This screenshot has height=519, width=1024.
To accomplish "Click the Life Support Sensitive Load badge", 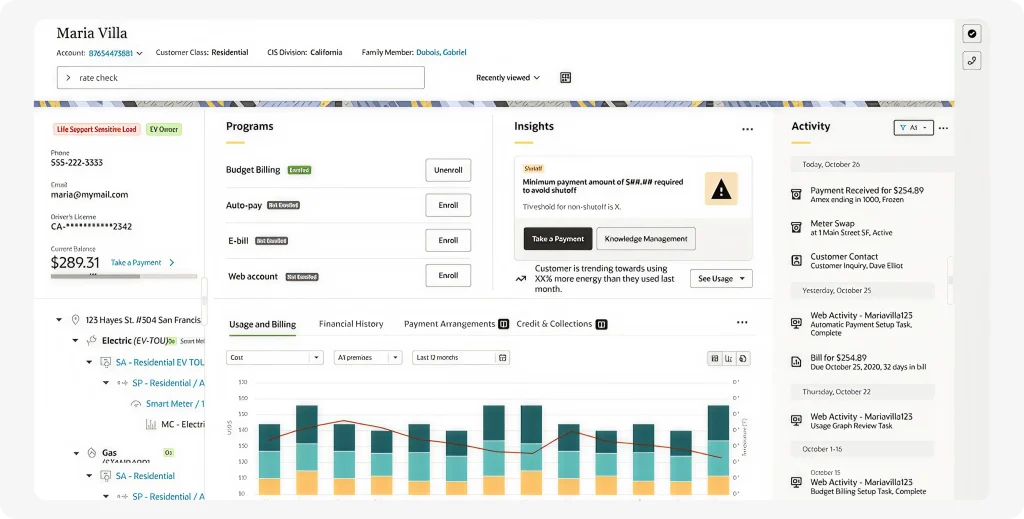I will pos(97,129).
